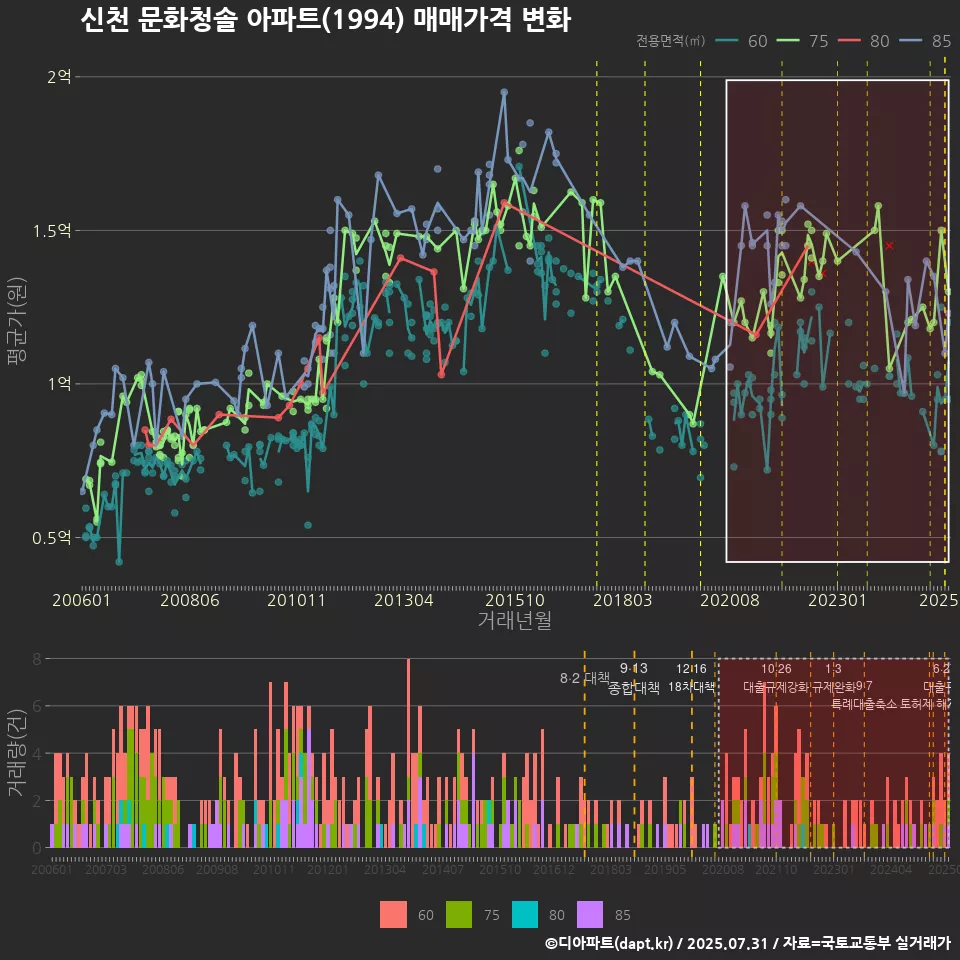Viewport: 960px width, 960px height.
Task: Click the 8·2 대책 policy annotation
Action: [x=585, y=678]
